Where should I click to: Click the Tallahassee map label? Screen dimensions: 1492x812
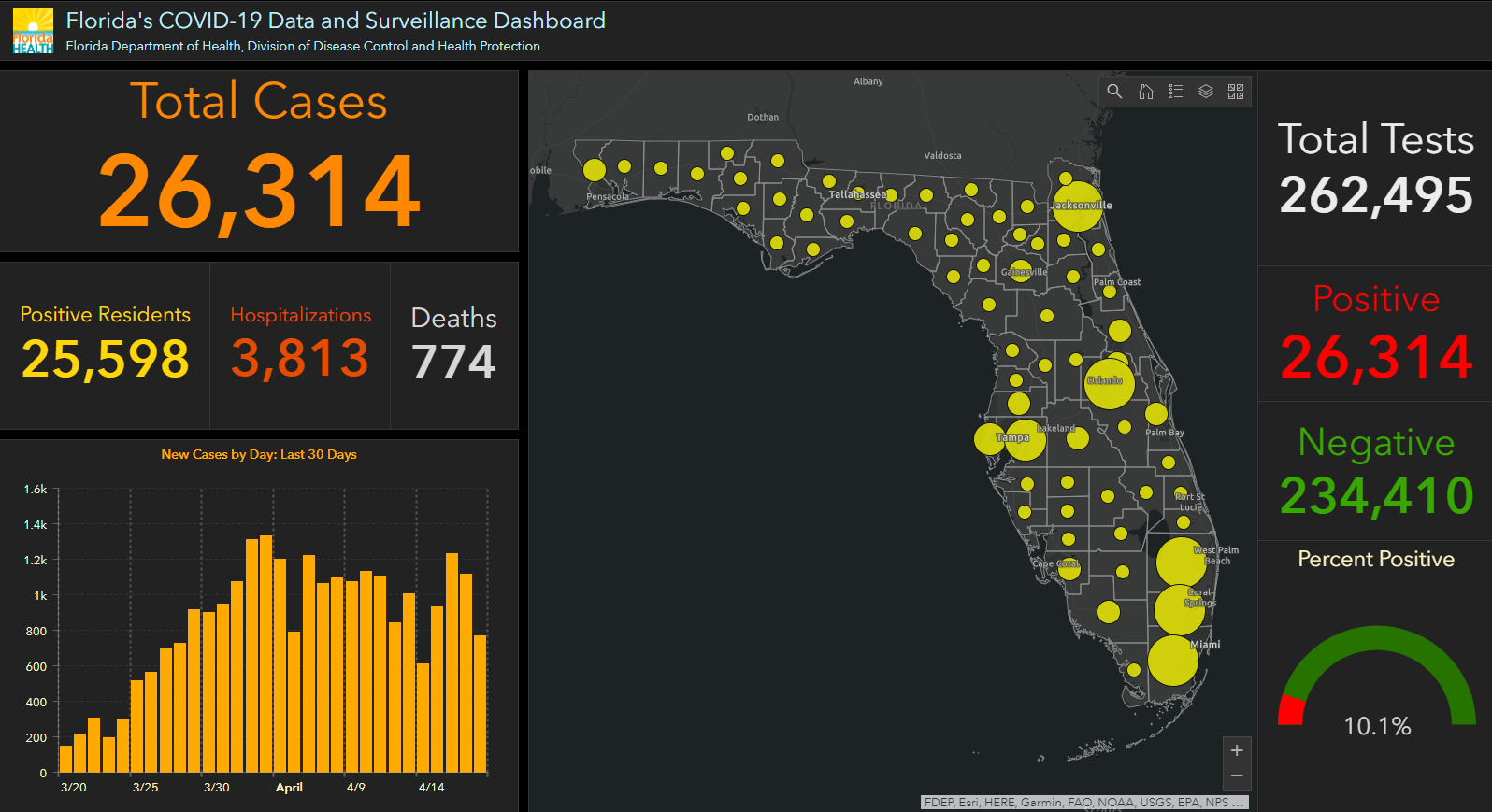[x=857, y=194]
